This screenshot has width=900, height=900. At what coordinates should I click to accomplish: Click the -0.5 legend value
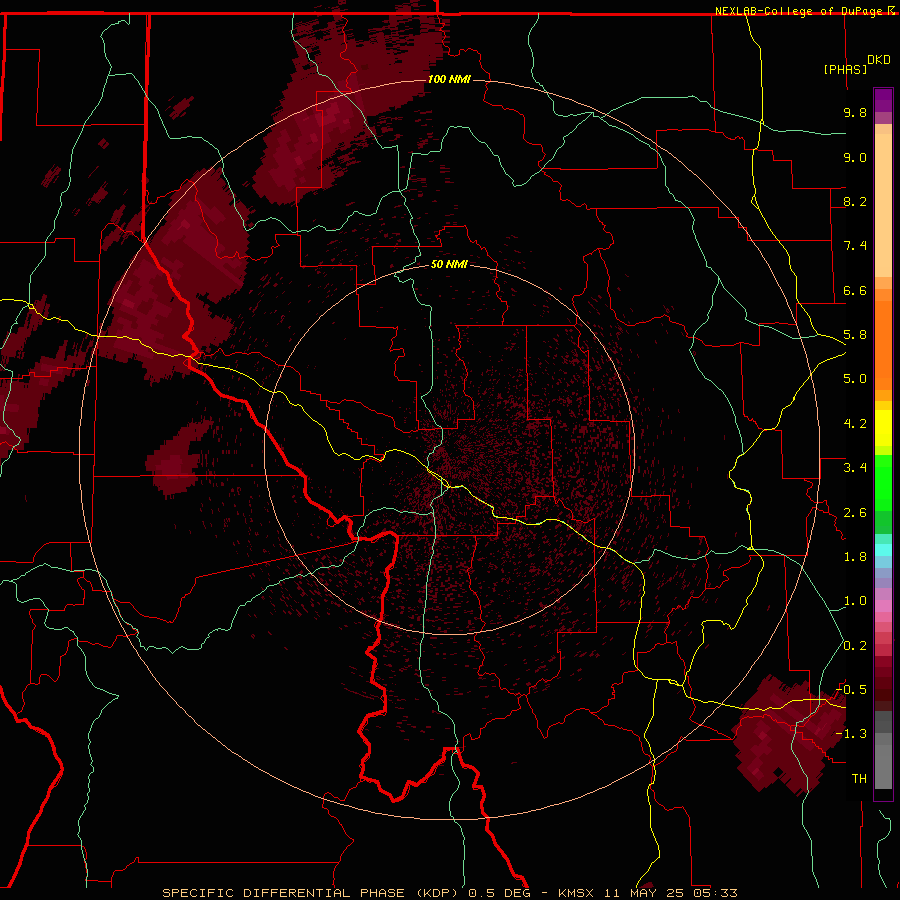[x=852, y=690]
